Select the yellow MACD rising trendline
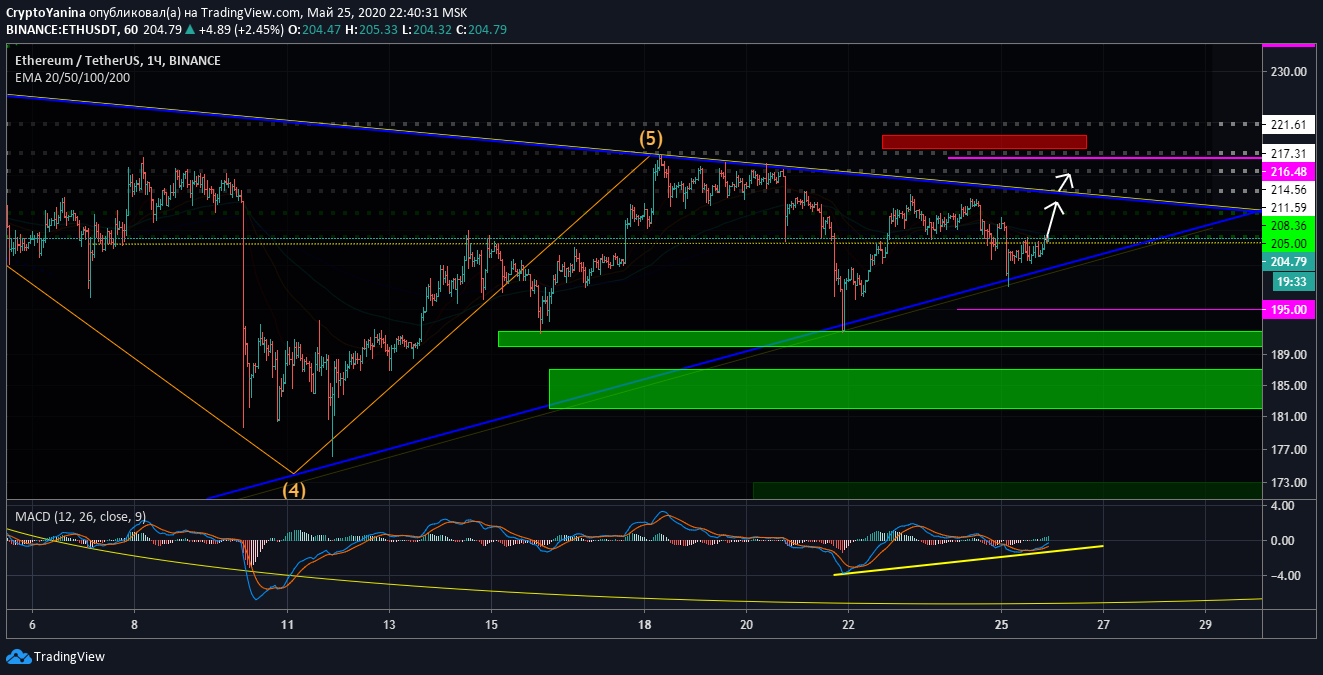 (968, 560)
